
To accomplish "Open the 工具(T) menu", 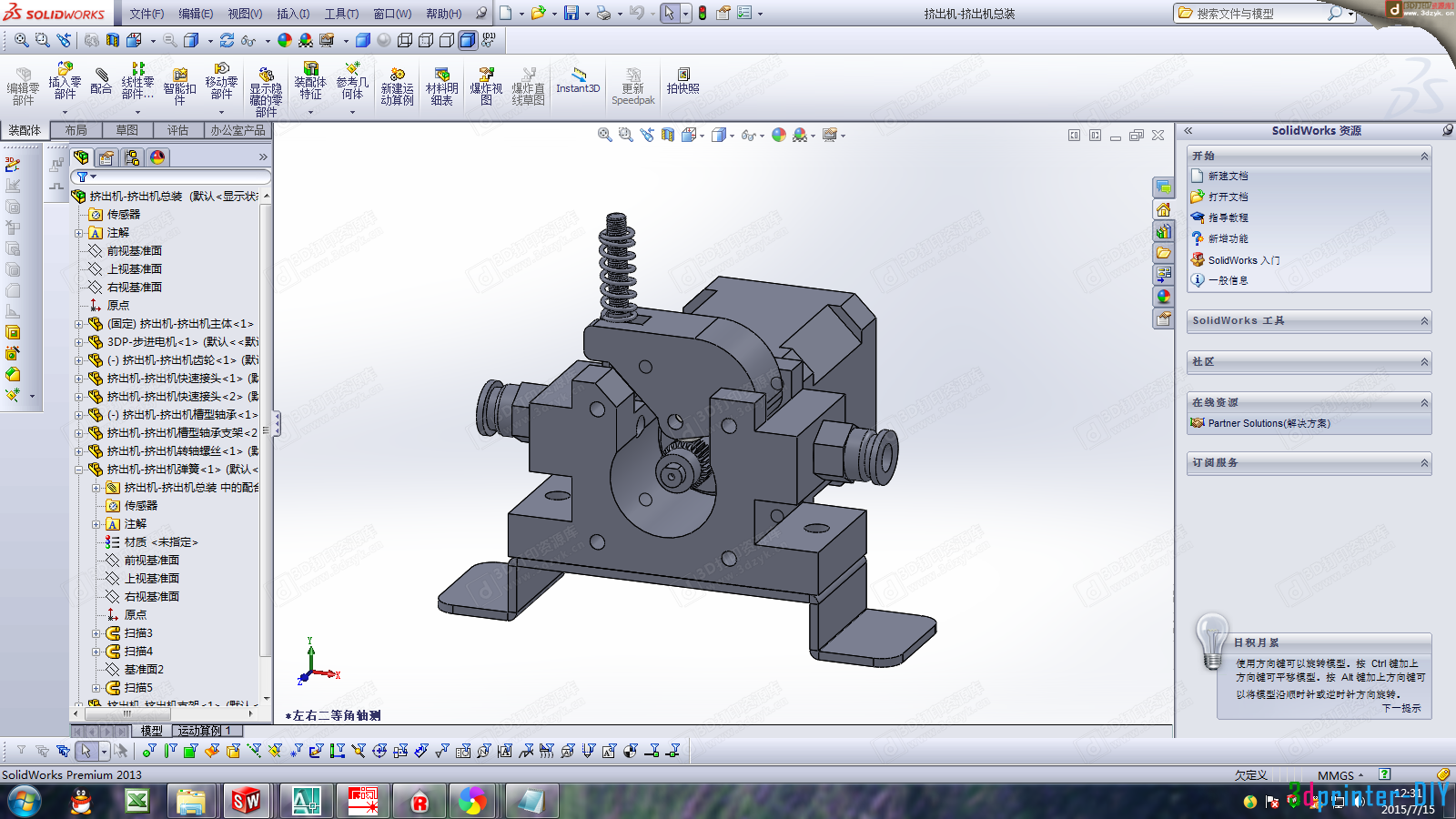I will pyautogui.click(x=342, y=14).
